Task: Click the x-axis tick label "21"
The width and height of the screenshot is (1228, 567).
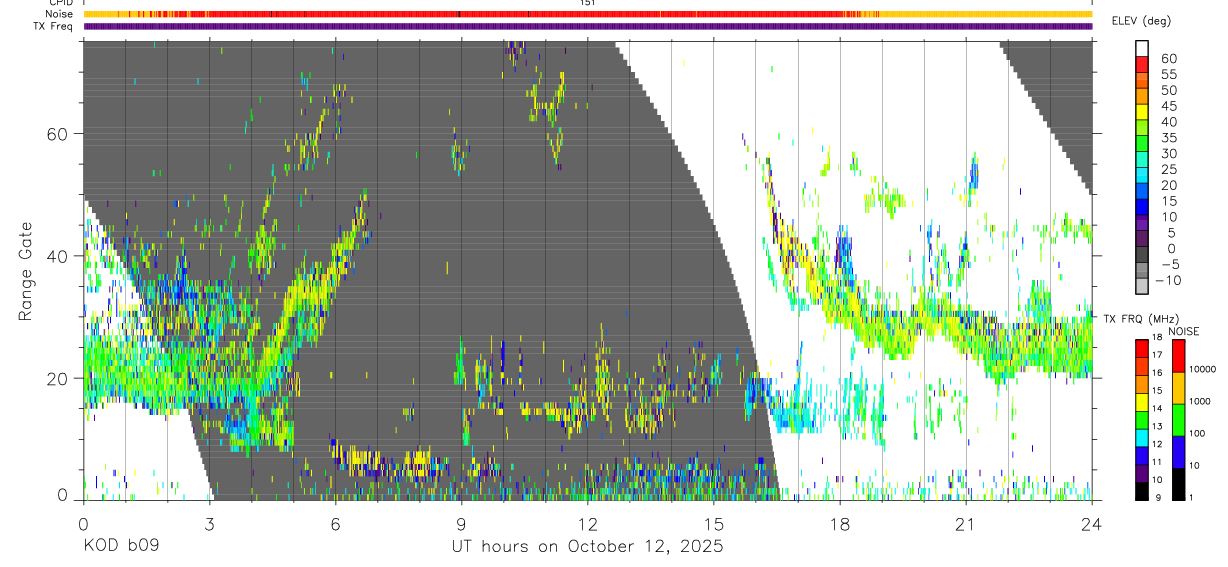Action: point(966,523)
